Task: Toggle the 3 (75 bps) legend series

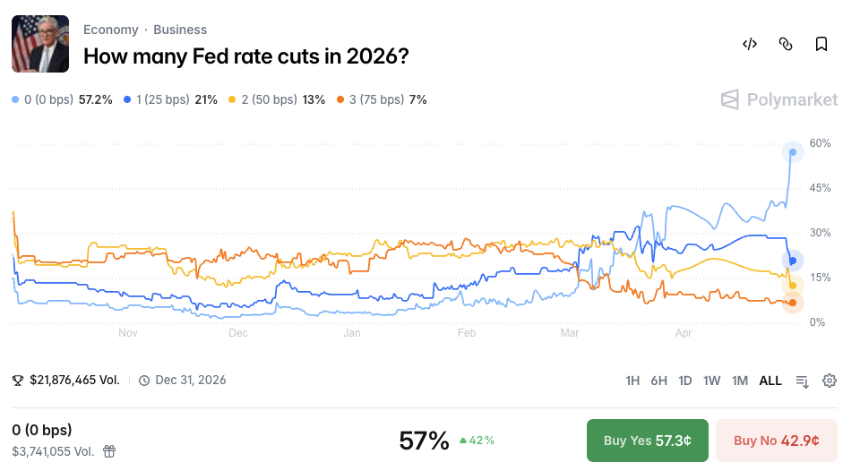Action: [382, 100]
